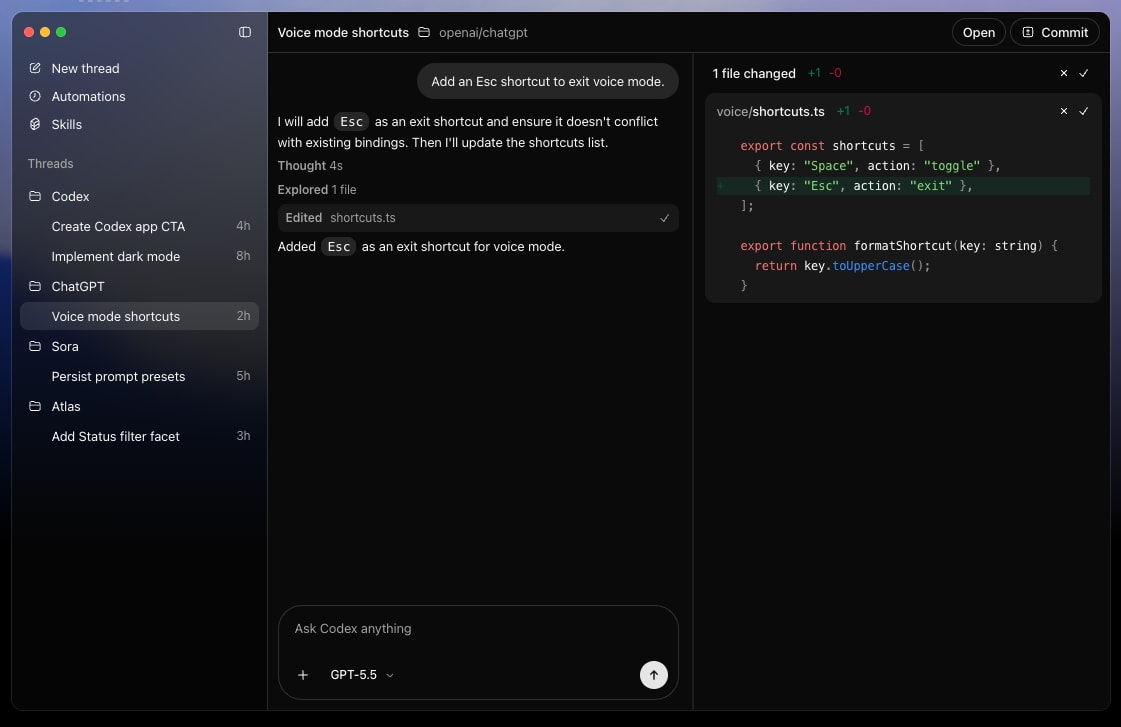The width and height of the screenshot is (1121, 727).
Task: Collapse the Codex thread group
Action: pyautogui.click(x=139, y=196)
